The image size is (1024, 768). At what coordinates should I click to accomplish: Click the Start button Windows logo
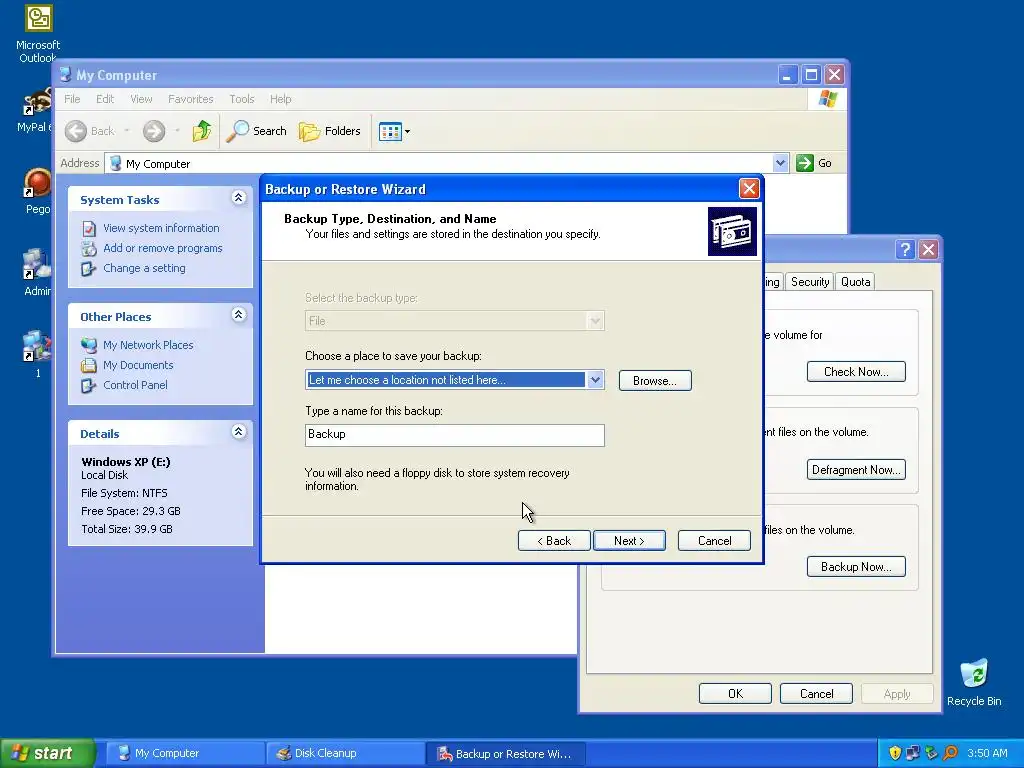pos(20,753)
